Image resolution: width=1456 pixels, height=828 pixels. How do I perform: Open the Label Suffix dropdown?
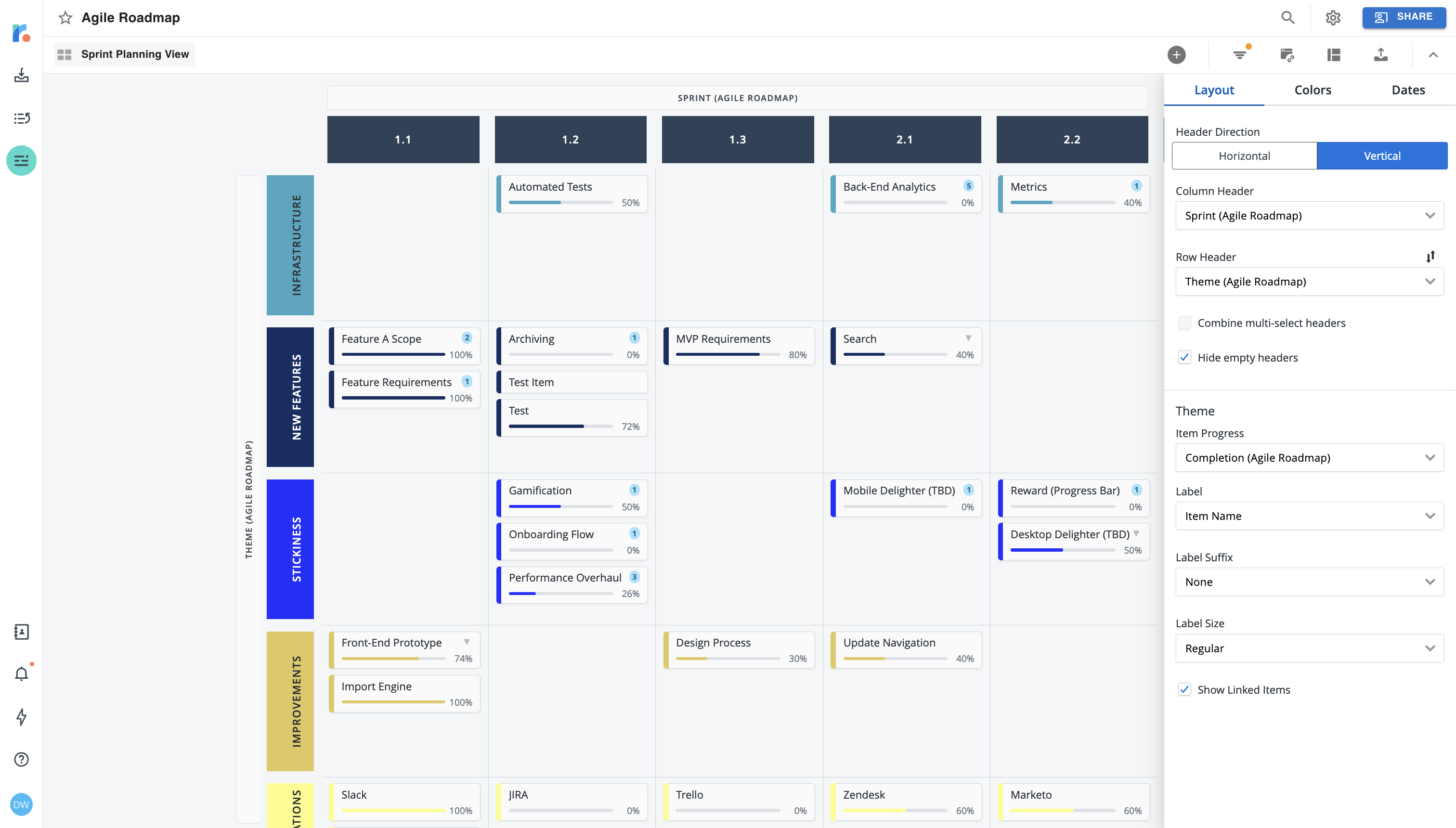(1309, 582)
